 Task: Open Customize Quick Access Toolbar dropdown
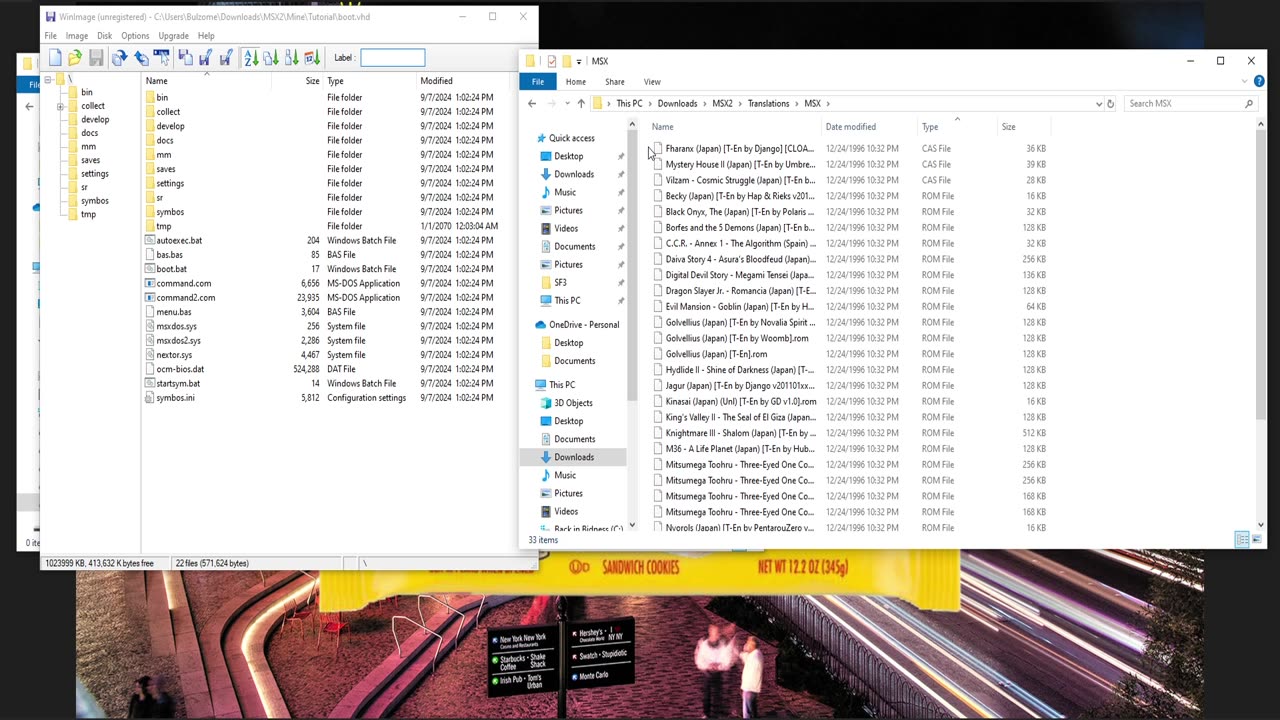click(x=579, y=61)
